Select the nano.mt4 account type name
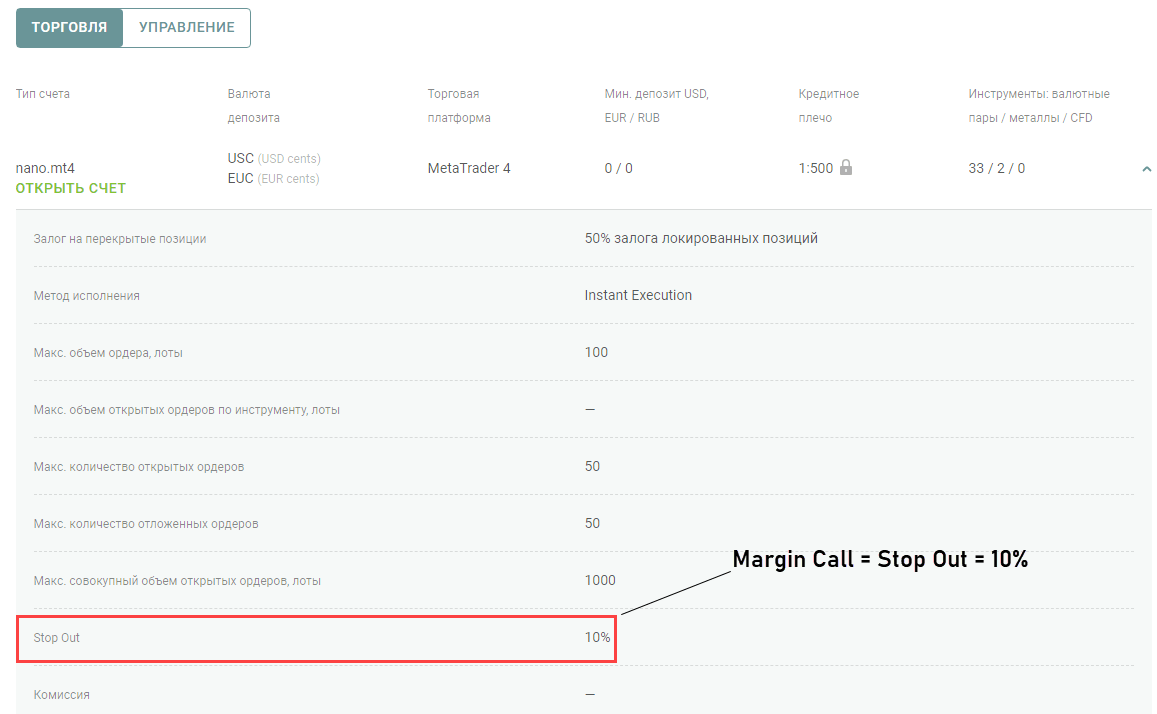Viewport: 1157px width, 714px height. click(x=45, y=168)
